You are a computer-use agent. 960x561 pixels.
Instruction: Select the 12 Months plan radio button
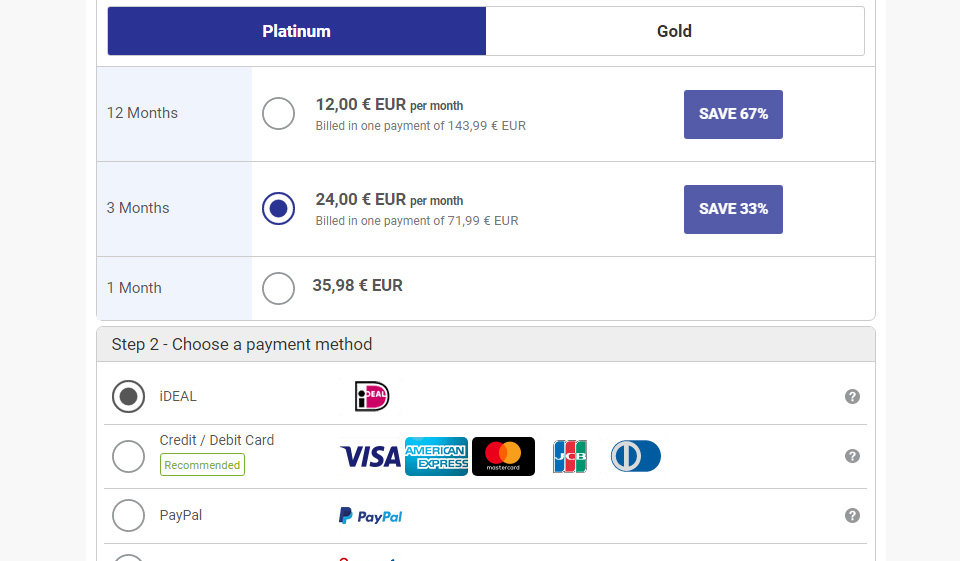pyautogui.click(x=278, y=114)
